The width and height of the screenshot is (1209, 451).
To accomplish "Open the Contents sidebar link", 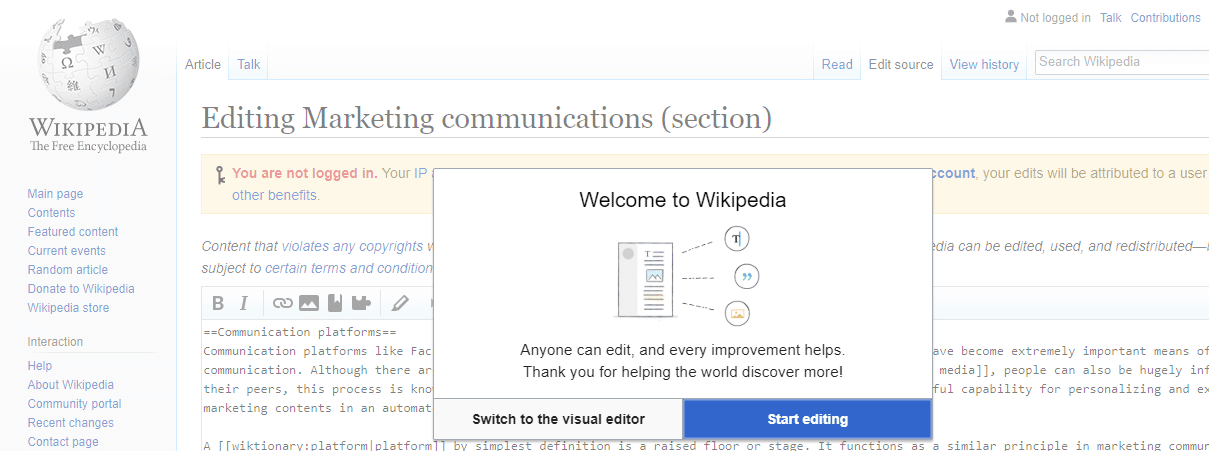I will [51, 213].
